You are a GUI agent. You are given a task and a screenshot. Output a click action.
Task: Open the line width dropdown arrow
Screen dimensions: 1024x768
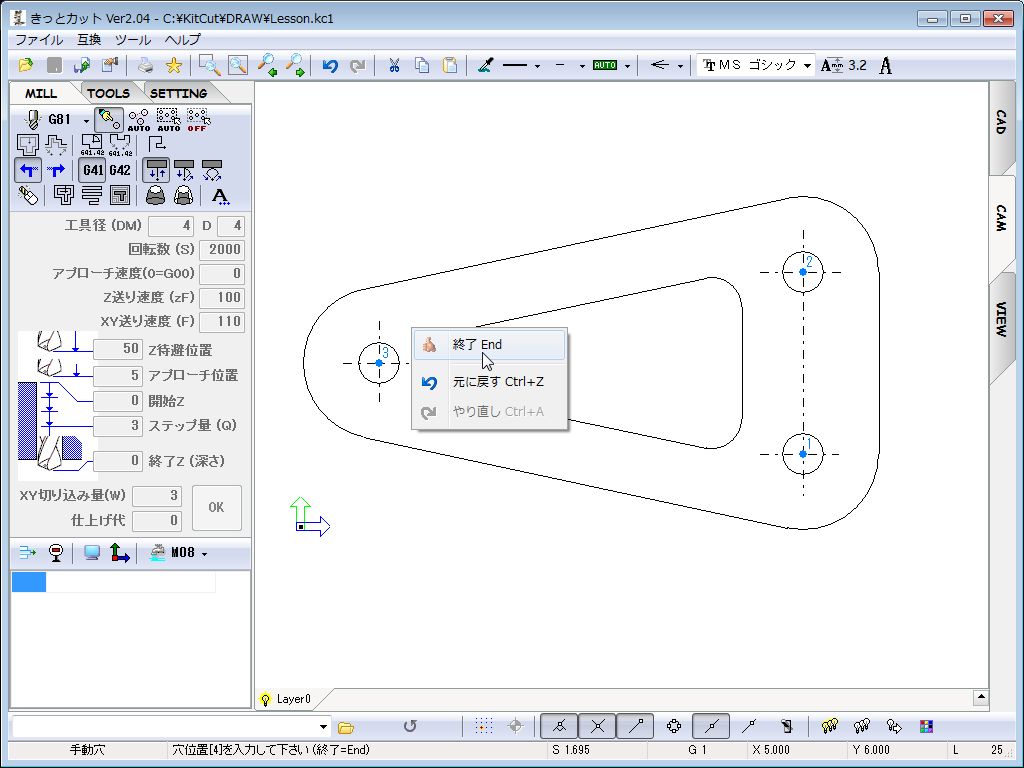tap(582, 66)
